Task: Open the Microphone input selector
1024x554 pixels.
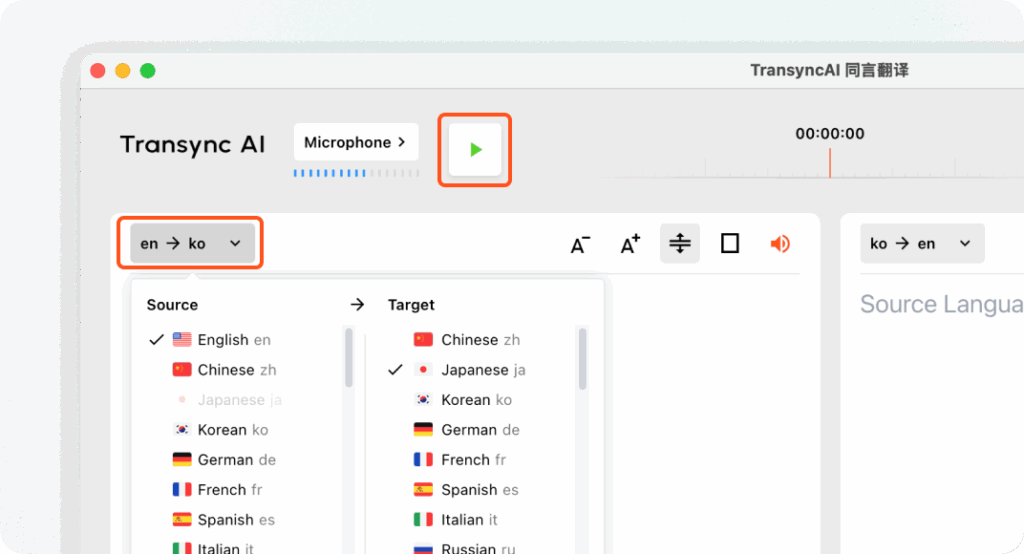Action: coord(356,142)
